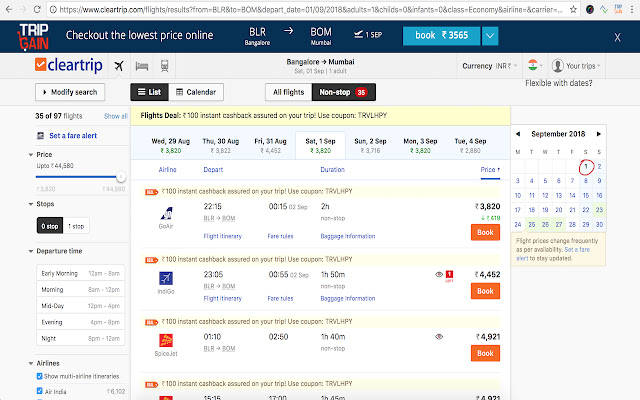Choose the Mon, 3 Sep date tab
Screen dimensions: 640x400
coord(420,145)
